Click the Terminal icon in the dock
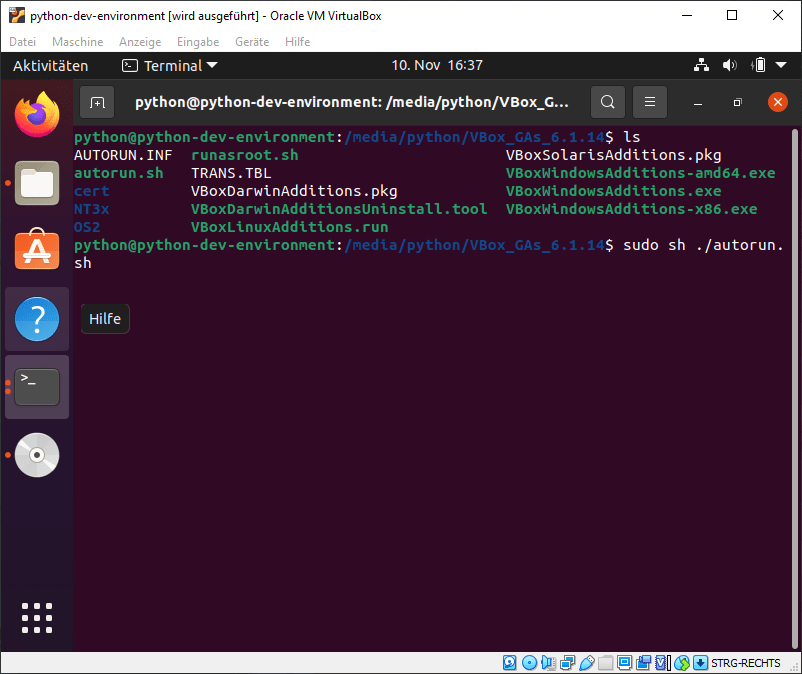The image size is (802, 674). tap(37, 387)
